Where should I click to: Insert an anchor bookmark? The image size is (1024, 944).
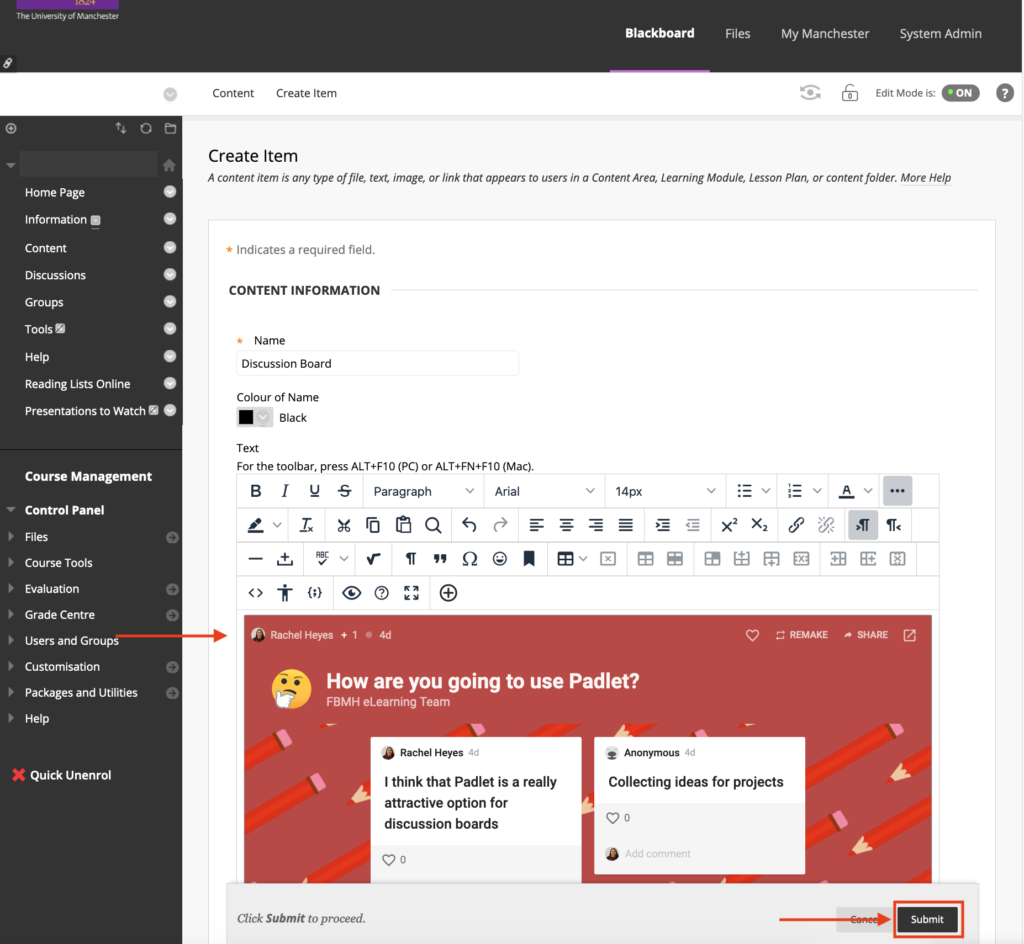click(x=529, y=559)
